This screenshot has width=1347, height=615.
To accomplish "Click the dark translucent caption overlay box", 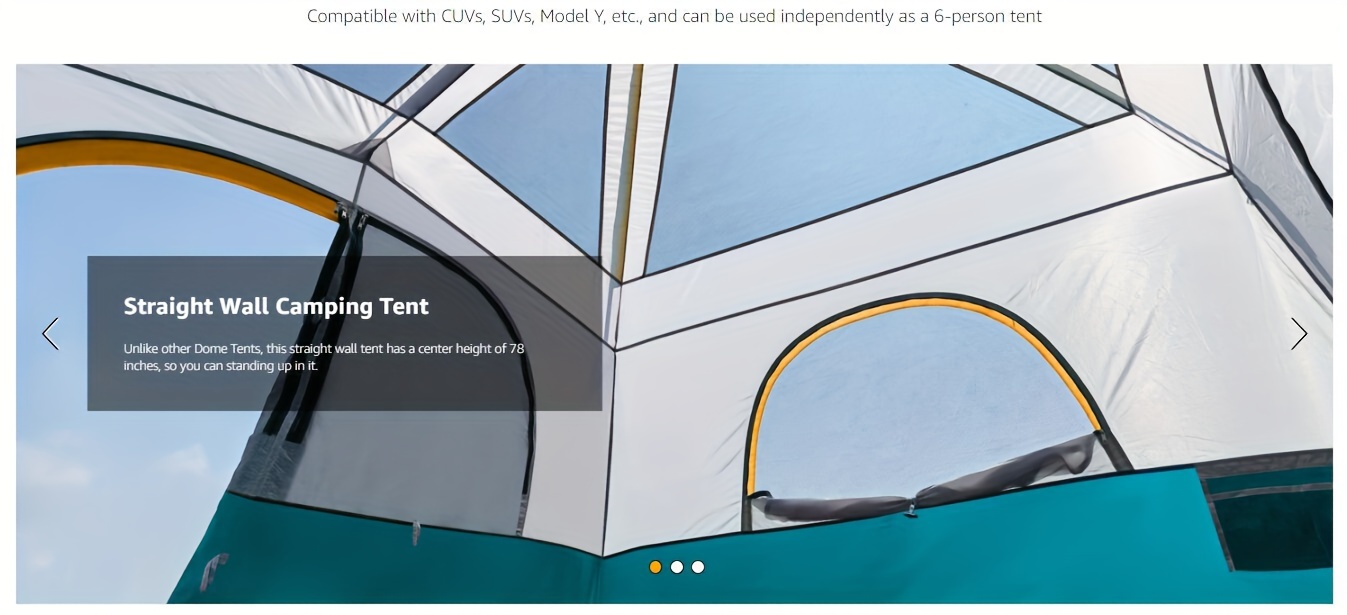I will pyautogui.click(x=344, y=333).
